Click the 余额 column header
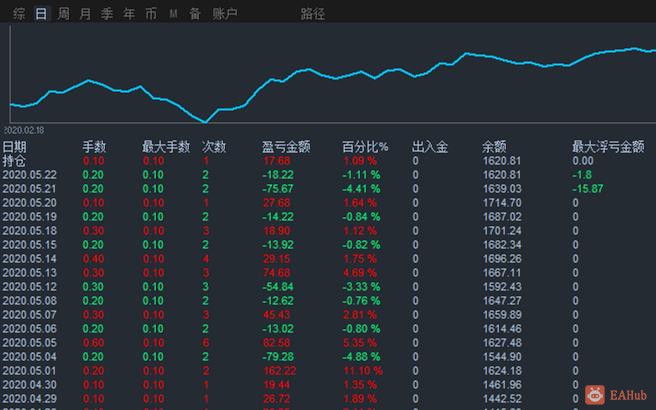 pyautogui.click(x=494, y=147)
